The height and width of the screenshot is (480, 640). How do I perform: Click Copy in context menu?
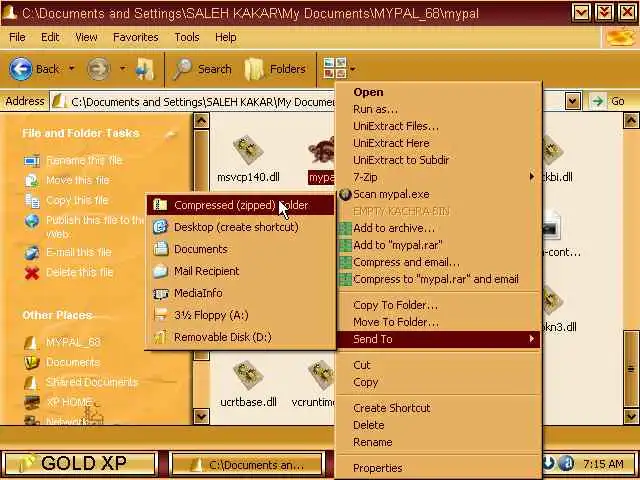pos(438,382)
